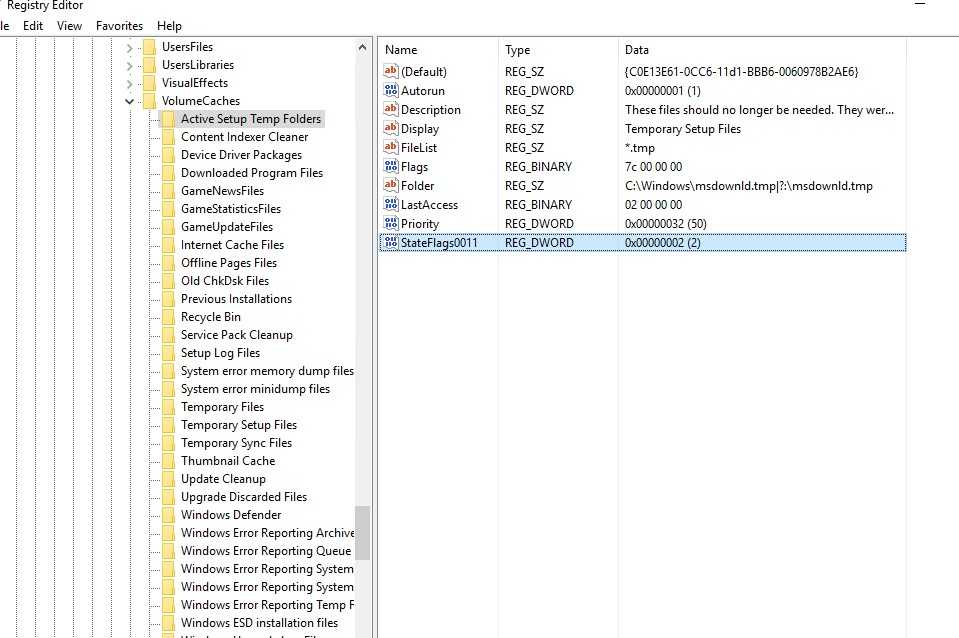Click the Autorun DWORD icon

[391, 91]
